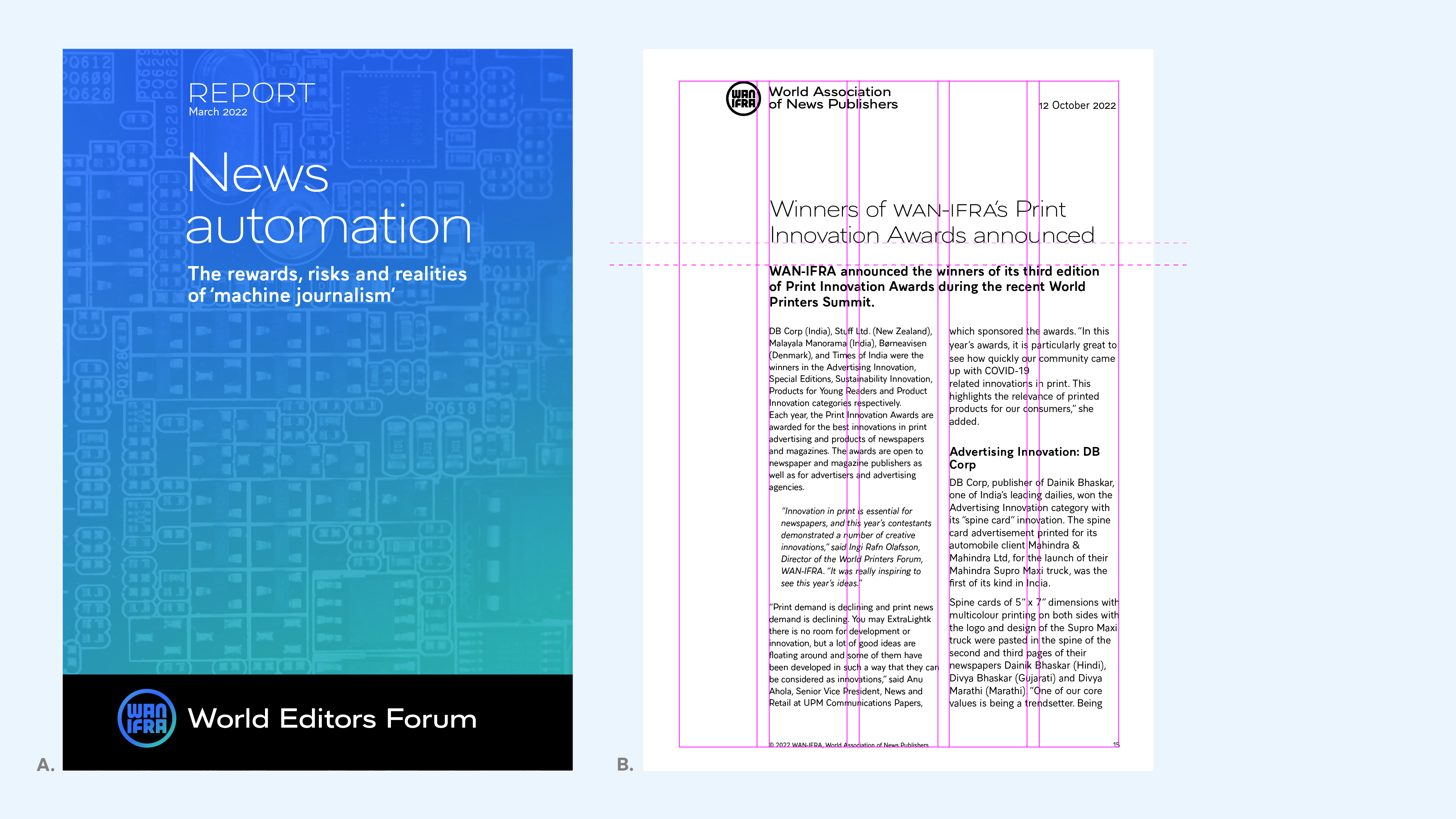
Task: Click the 'World Editors Forum' text
Action: [x=332, y=719]
